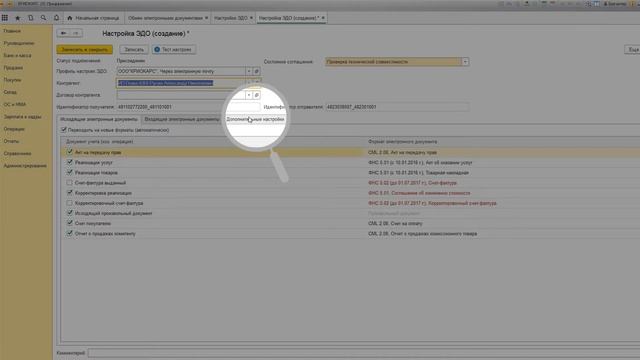This screenshot has width=640, height=360.
Task: Open 'Банк и касса' section in sidebar
Action: (17, 56)
